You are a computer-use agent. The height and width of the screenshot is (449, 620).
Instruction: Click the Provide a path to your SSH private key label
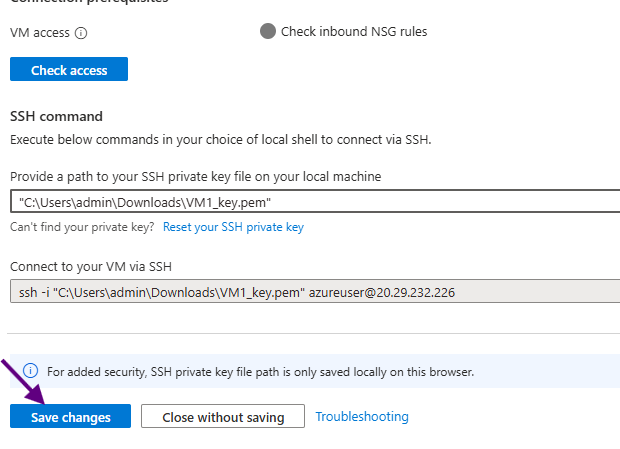point(195,176)
